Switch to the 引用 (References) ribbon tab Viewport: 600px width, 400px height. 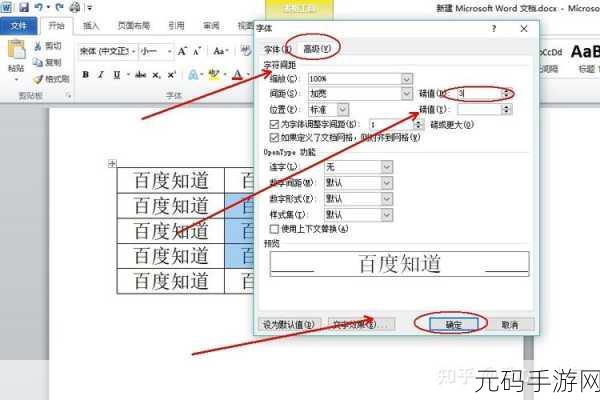[x=176, y=26]
